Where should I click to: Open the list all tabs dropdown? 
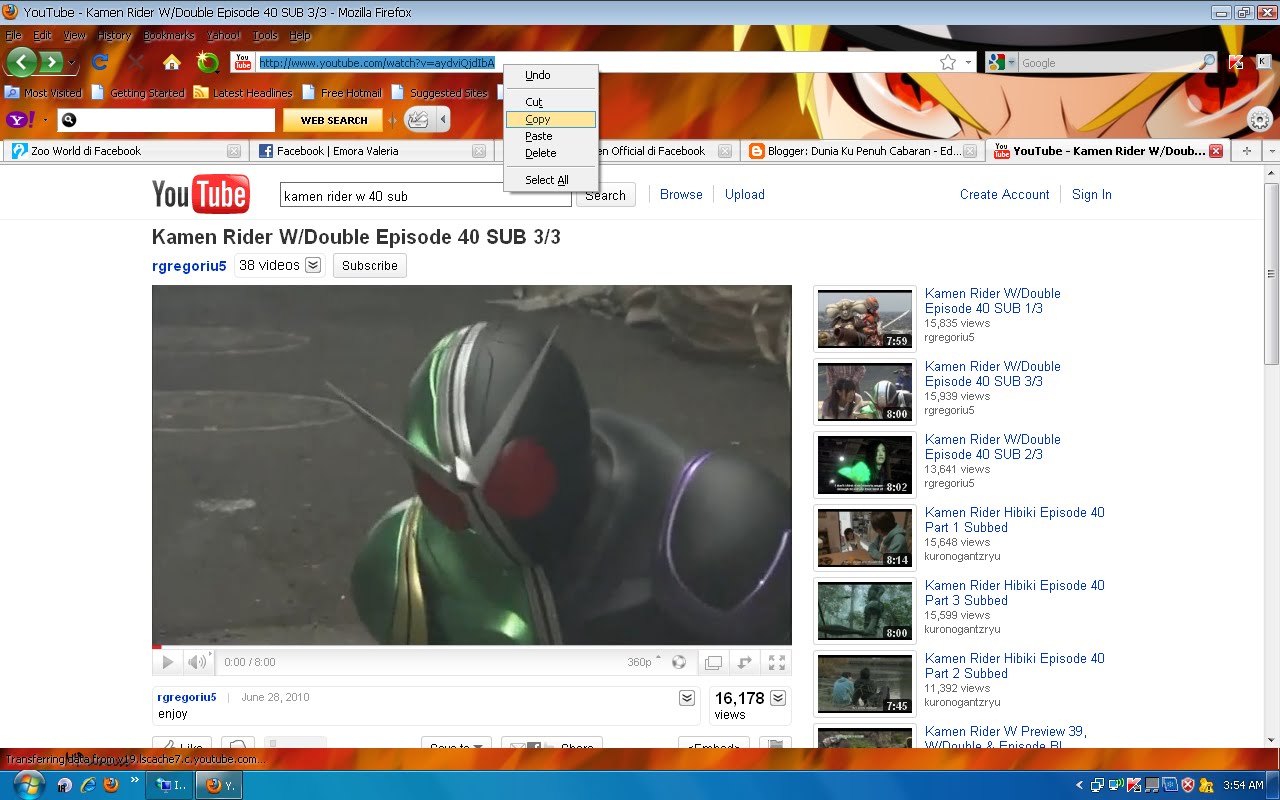click(1272, 151)
